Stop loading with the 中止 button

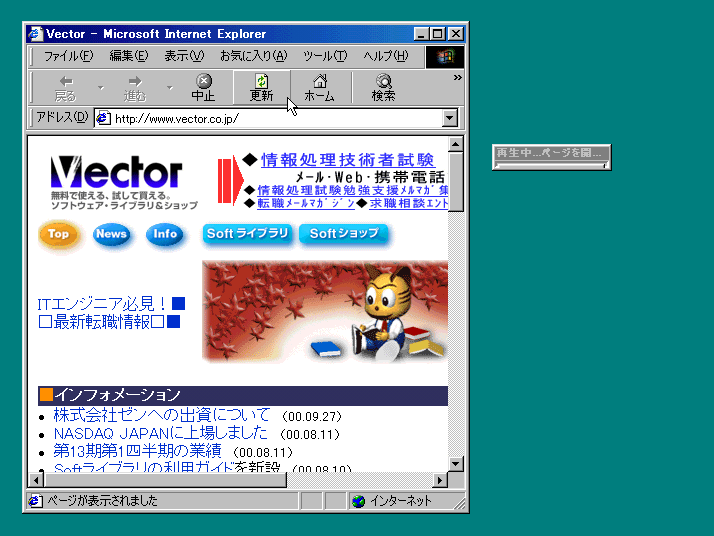pos(203,87)
